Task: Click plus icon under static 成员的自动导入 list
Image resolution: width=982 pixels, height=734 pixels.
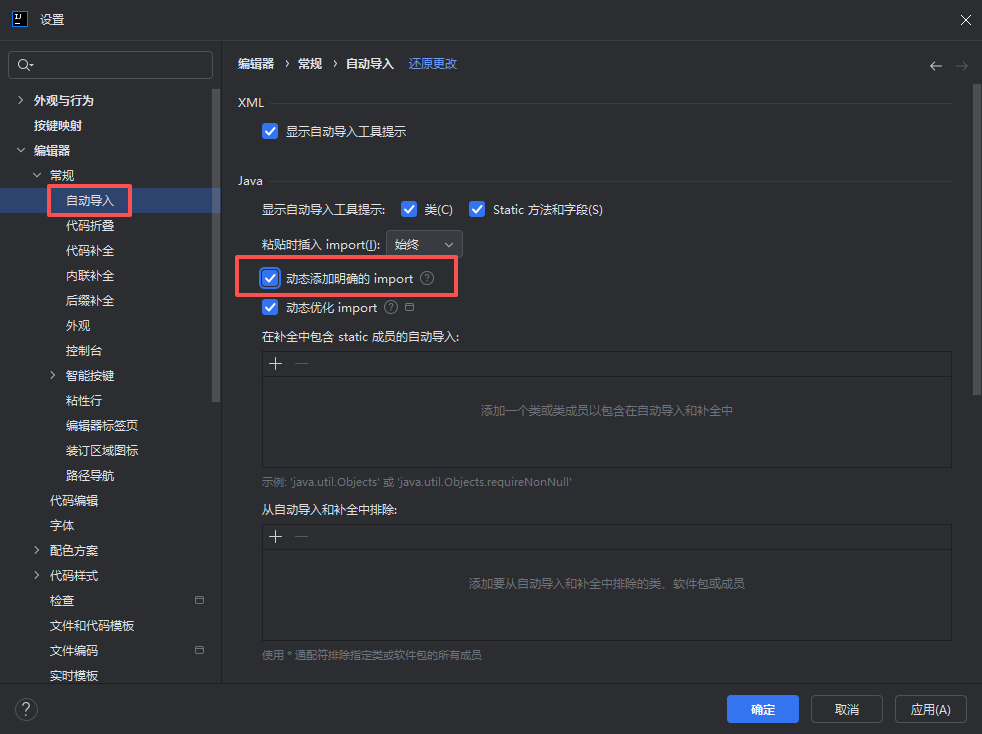Action: tap(276, 364)
